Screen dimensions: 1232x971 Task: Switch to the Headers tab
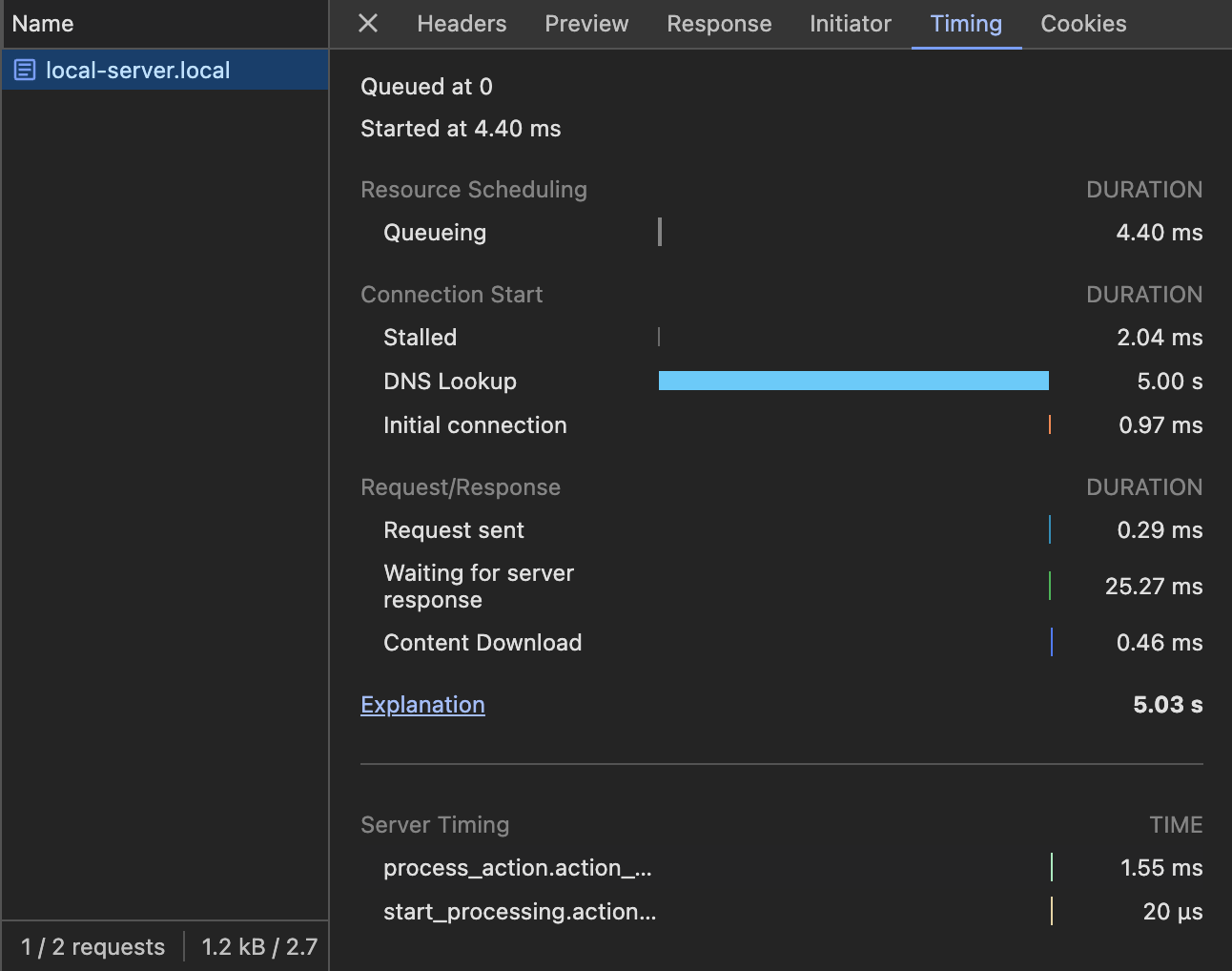coord(462,24)
